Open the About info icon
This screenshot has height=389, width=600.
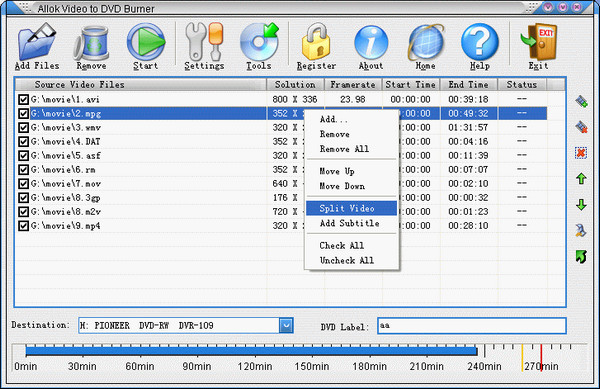[x=371, y=42]
